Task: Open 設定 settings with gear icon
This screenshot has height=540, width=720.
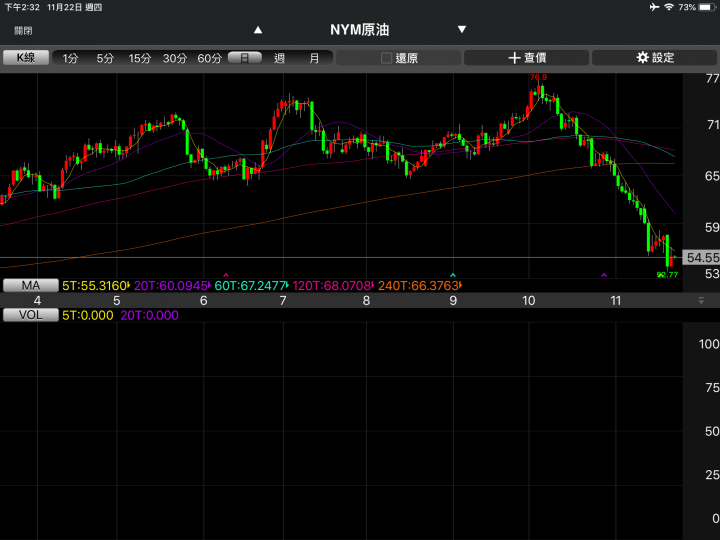Action: (655, 58)
